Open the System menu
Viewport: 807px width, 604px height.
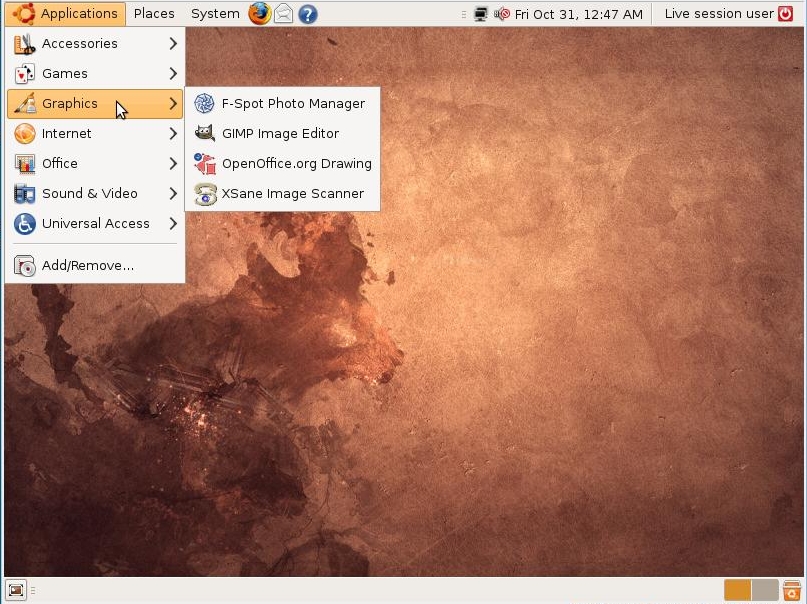click(215, 13)
